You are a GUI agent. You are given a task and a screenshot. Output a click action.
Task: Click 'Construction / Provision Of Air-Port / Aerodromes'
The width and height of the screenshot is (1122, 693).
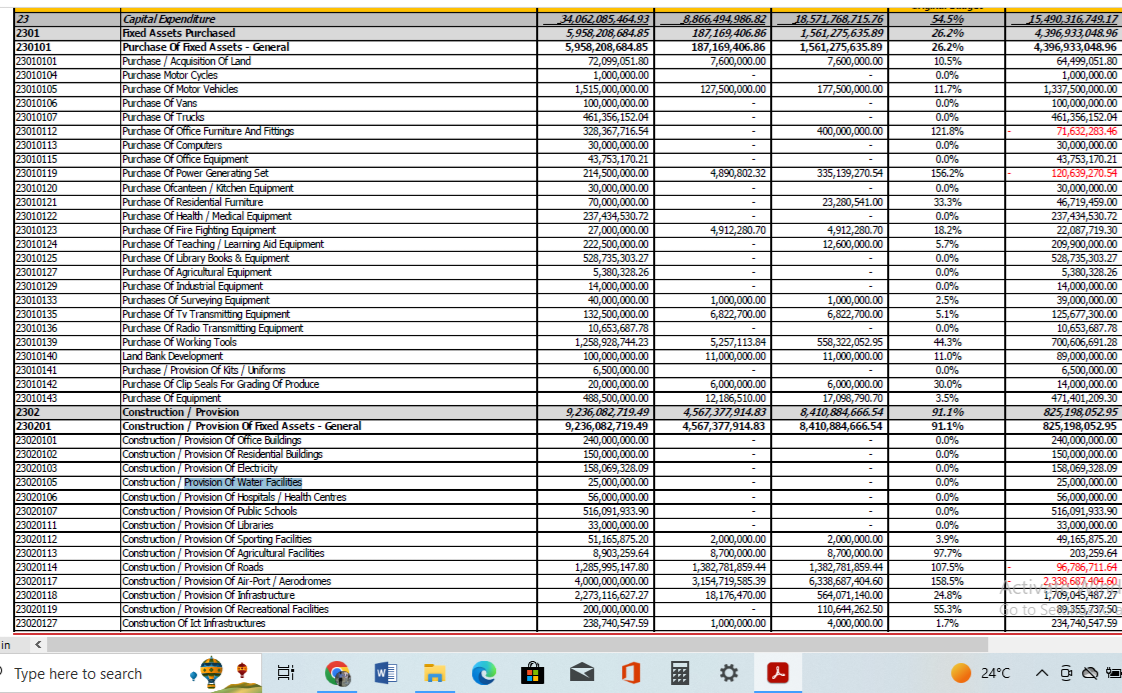point(227,581)
